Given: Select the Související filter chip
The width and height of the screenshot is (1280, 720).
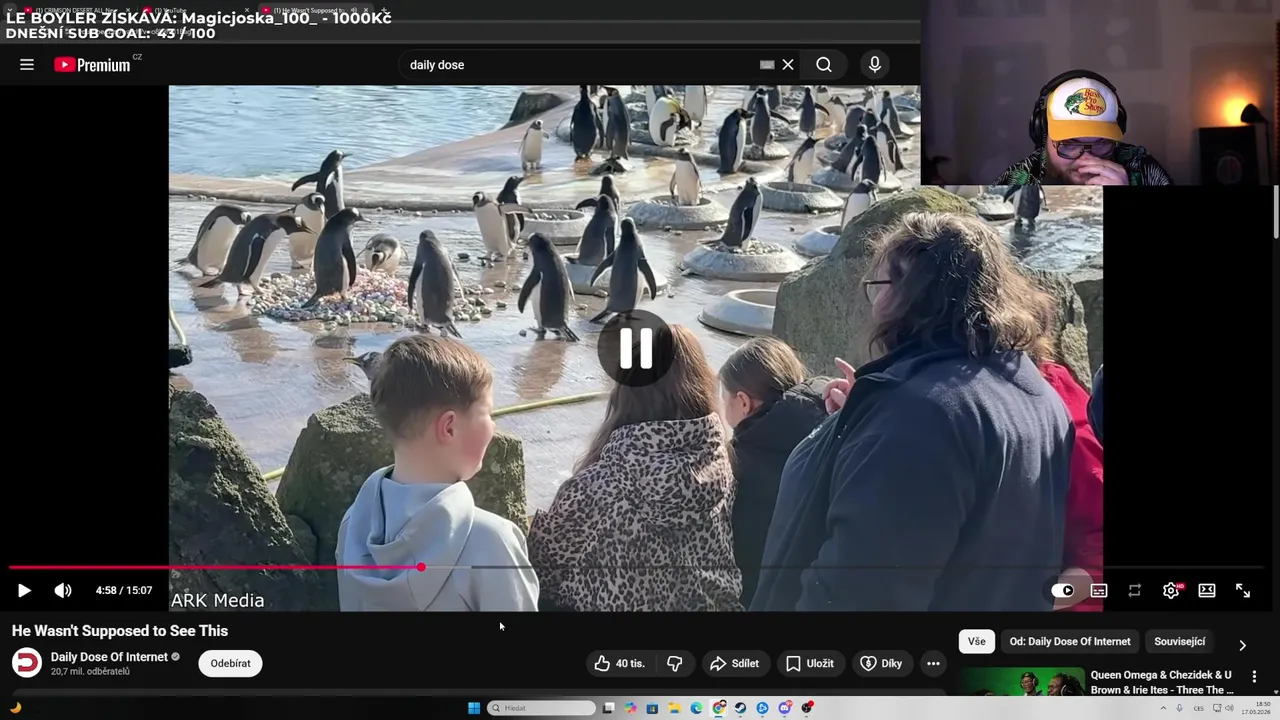Looking at the screenshot, I should point(1180,642).
